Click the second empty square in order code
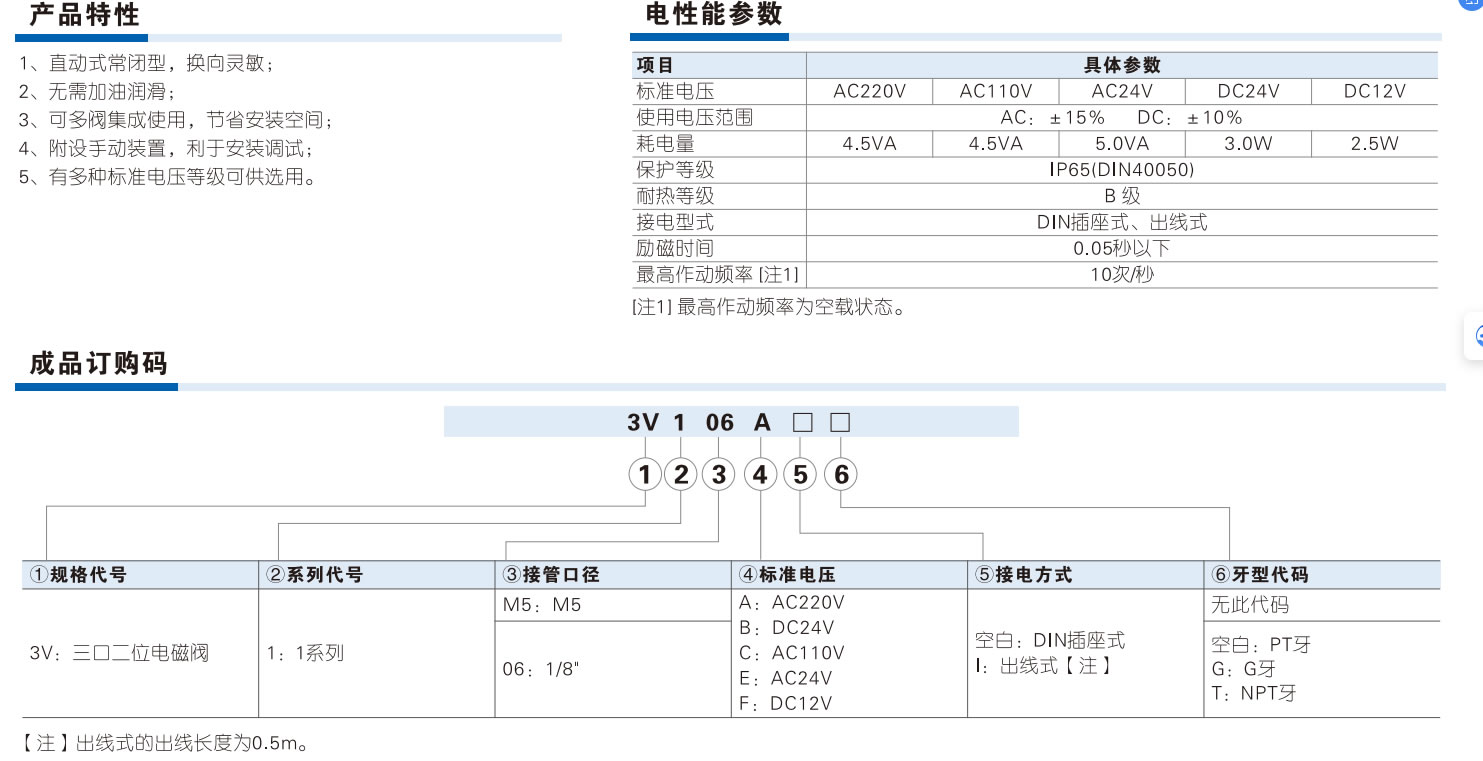This screenshot has height=761, width=1483. point(840,422)
